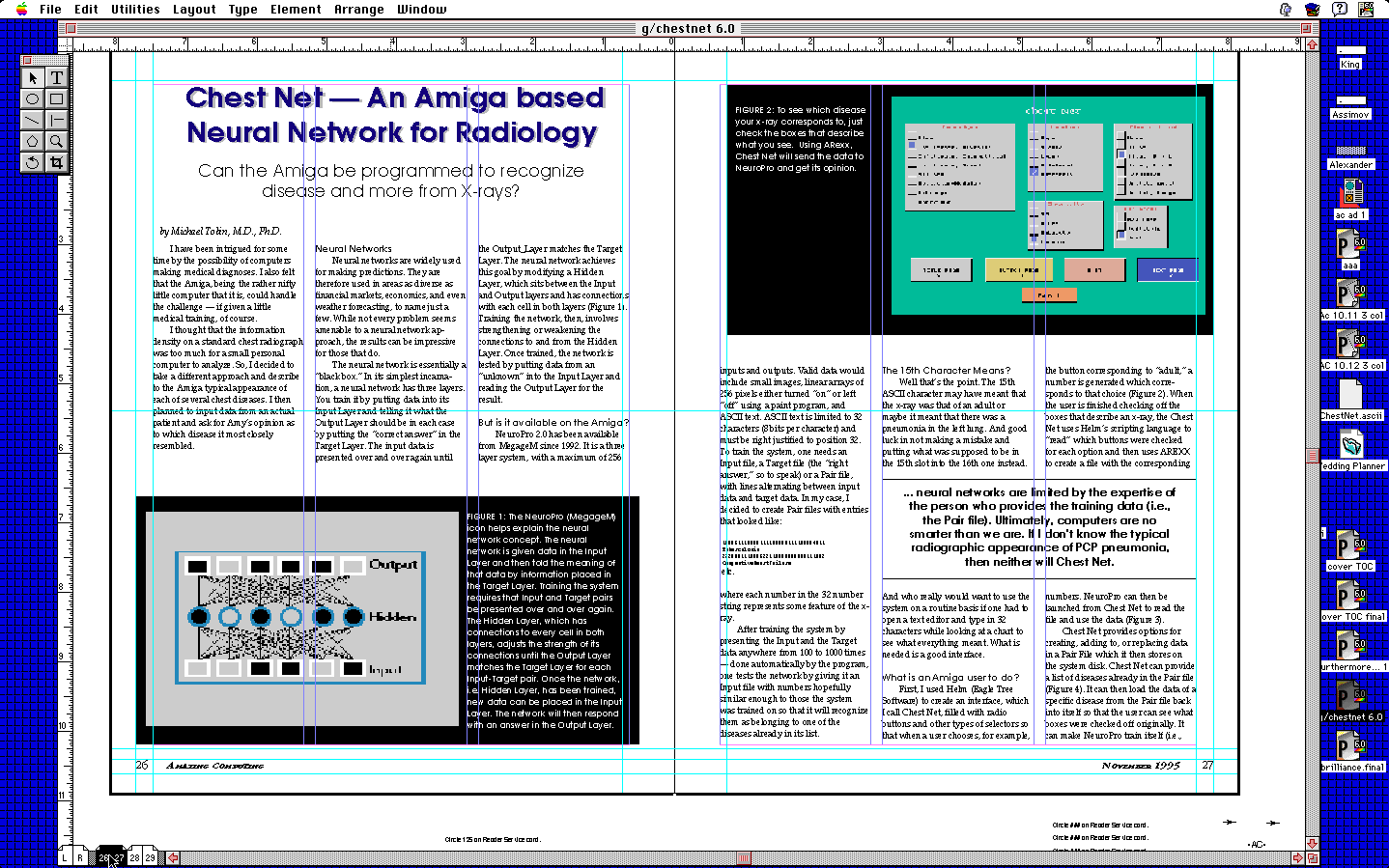
Task: Choose the Ellipse drawing tool
Action: click(32, 98)
